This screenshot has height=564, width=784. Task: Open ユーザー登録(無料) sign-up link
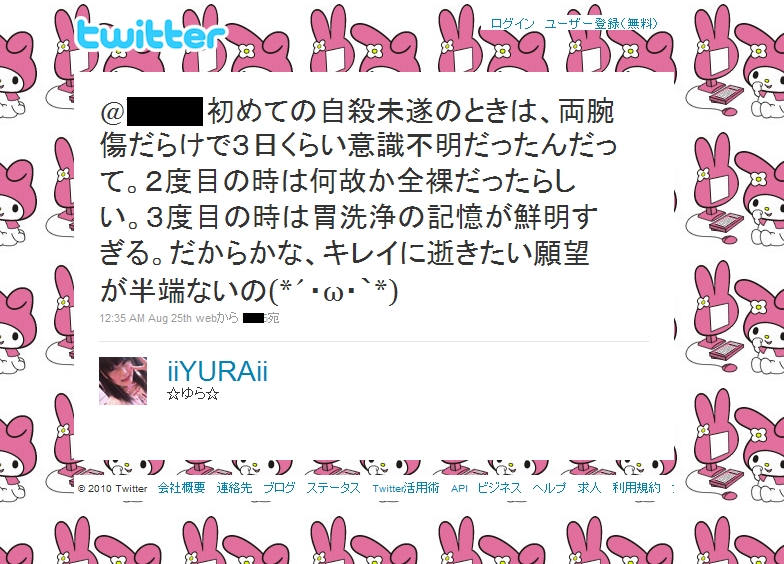point(601,24)
